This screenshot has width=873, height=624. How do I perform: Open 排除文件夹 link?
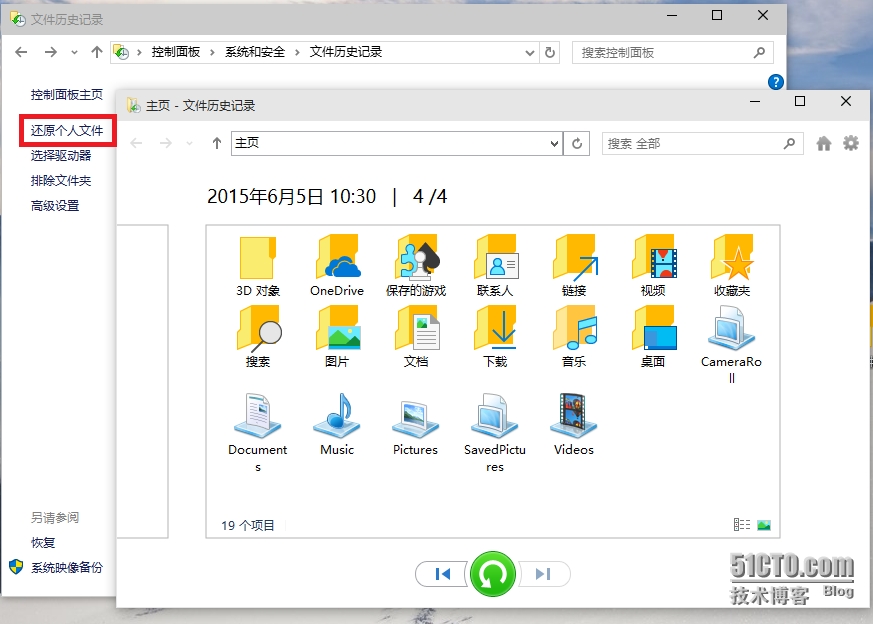61,180
